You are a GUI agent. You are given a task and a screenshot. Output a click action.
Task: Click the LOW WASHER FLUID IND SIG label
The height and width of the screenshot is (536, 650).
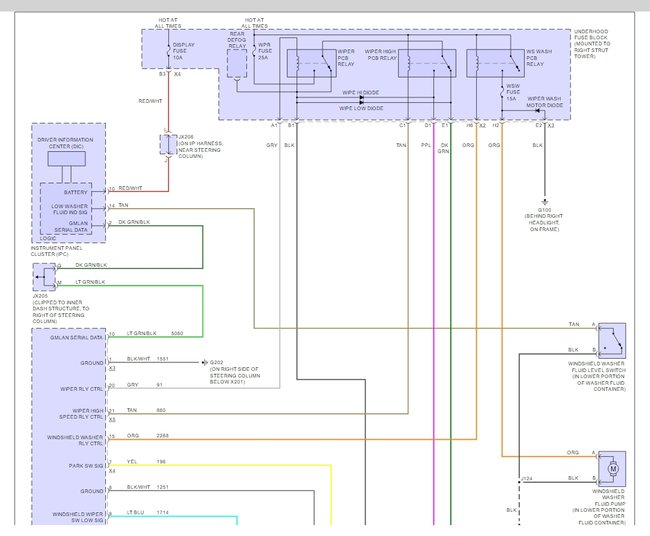(69, 209)
